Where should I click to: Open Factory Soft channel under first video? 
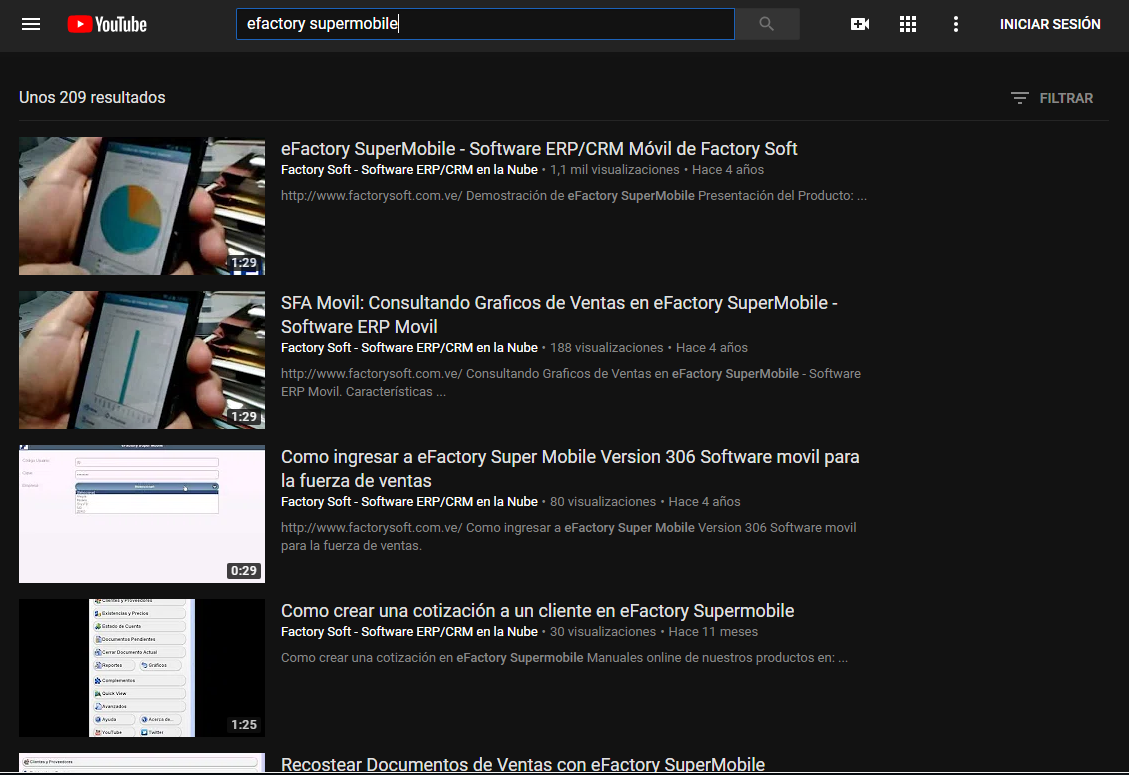409,170
